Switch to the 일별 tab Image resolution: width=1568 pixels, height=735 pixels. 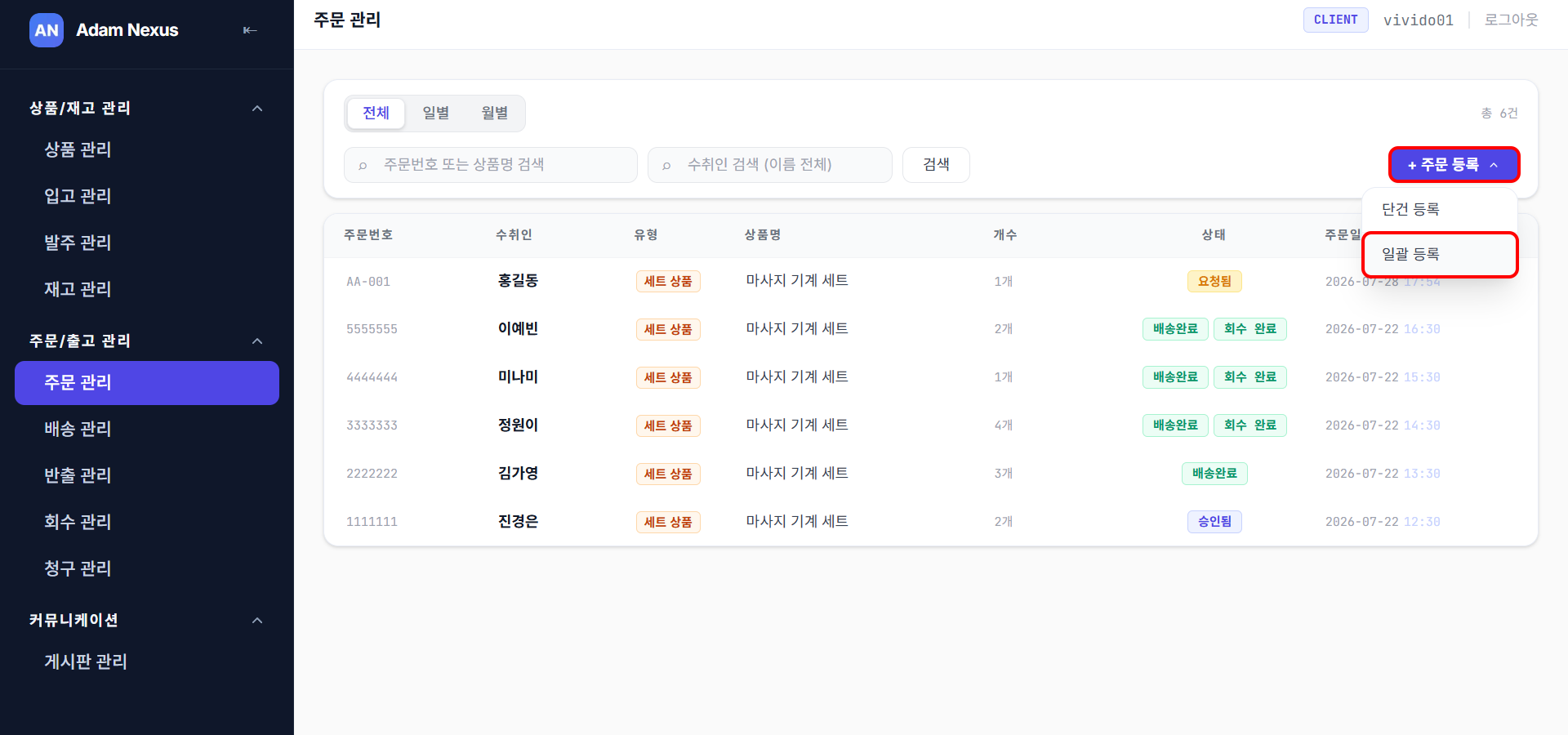coord(435,113)
